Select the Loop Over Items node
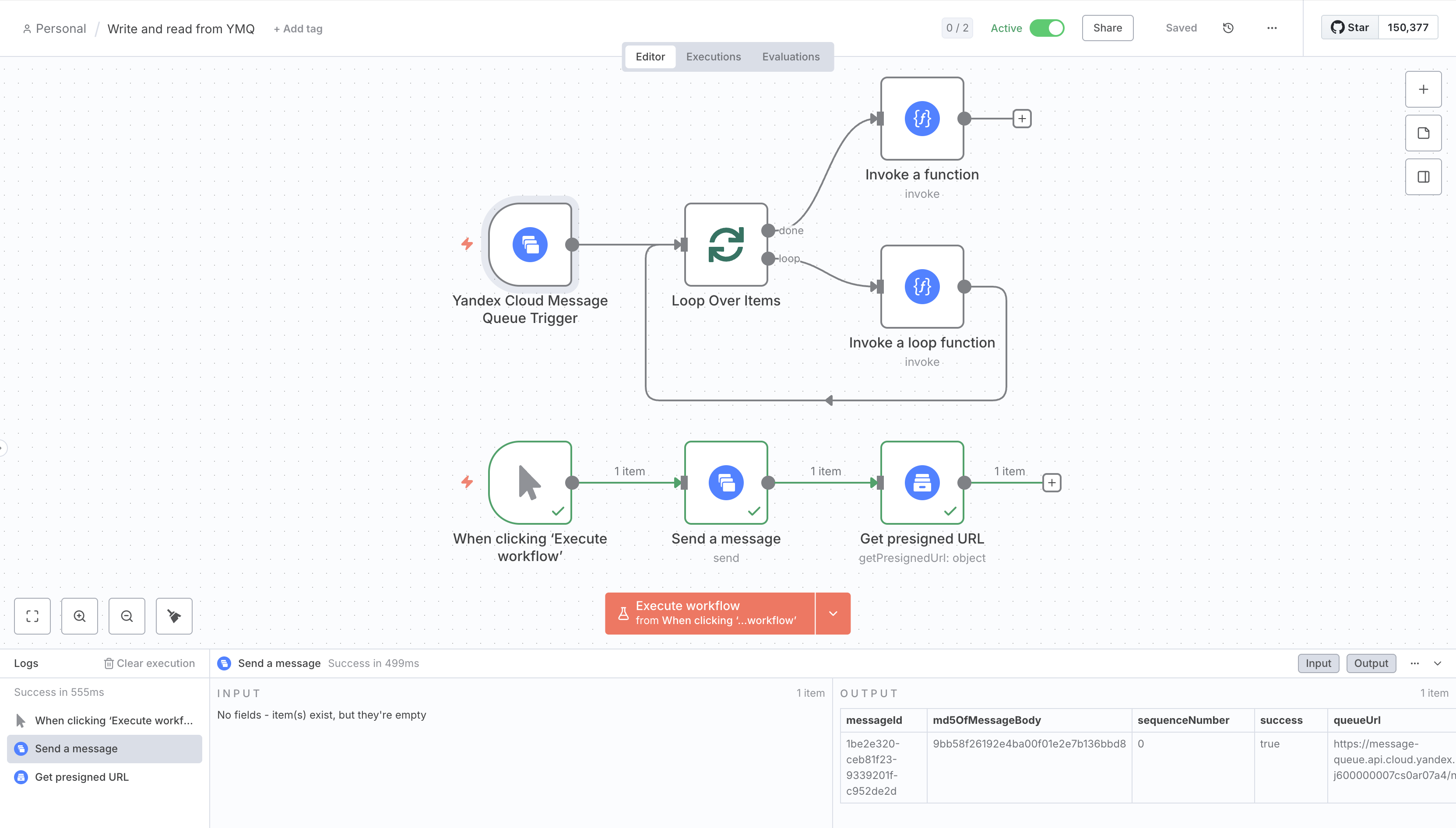 tap(726, 245)
